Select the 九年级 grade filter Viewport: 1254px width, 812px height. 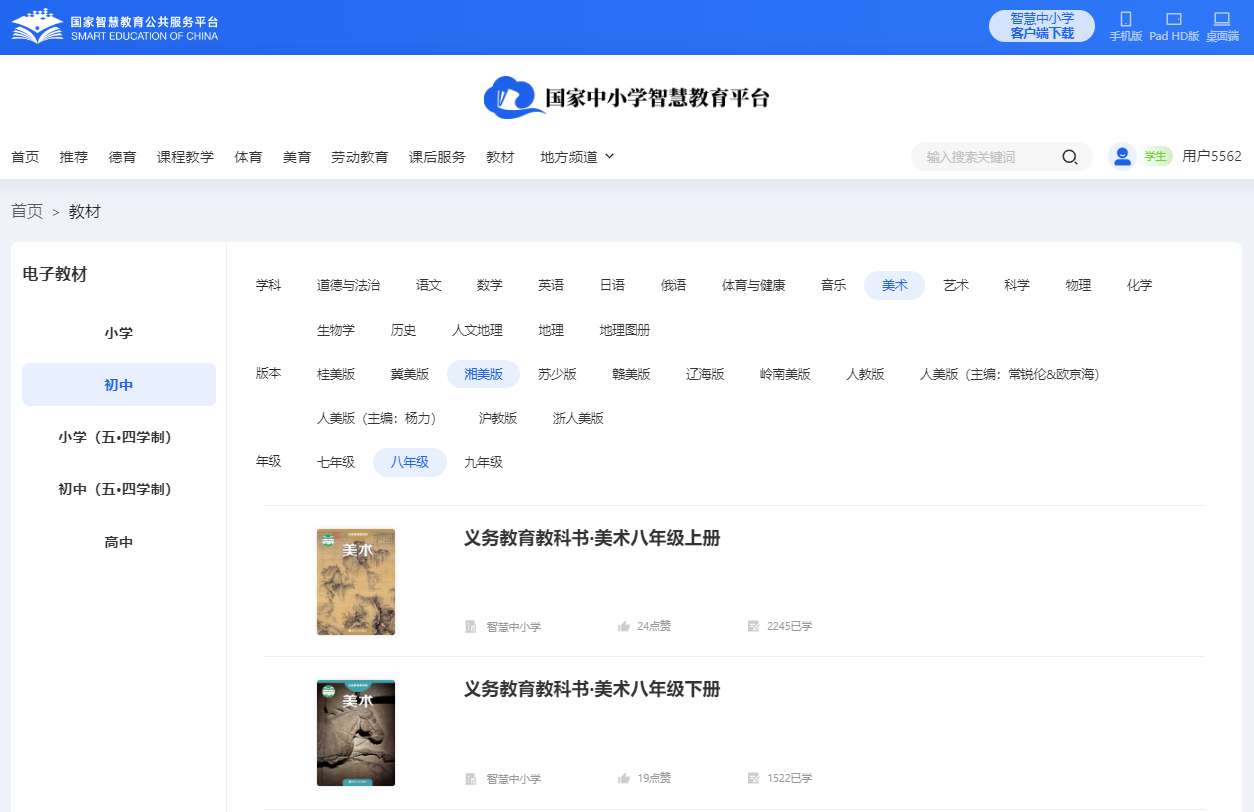(483, 462)
